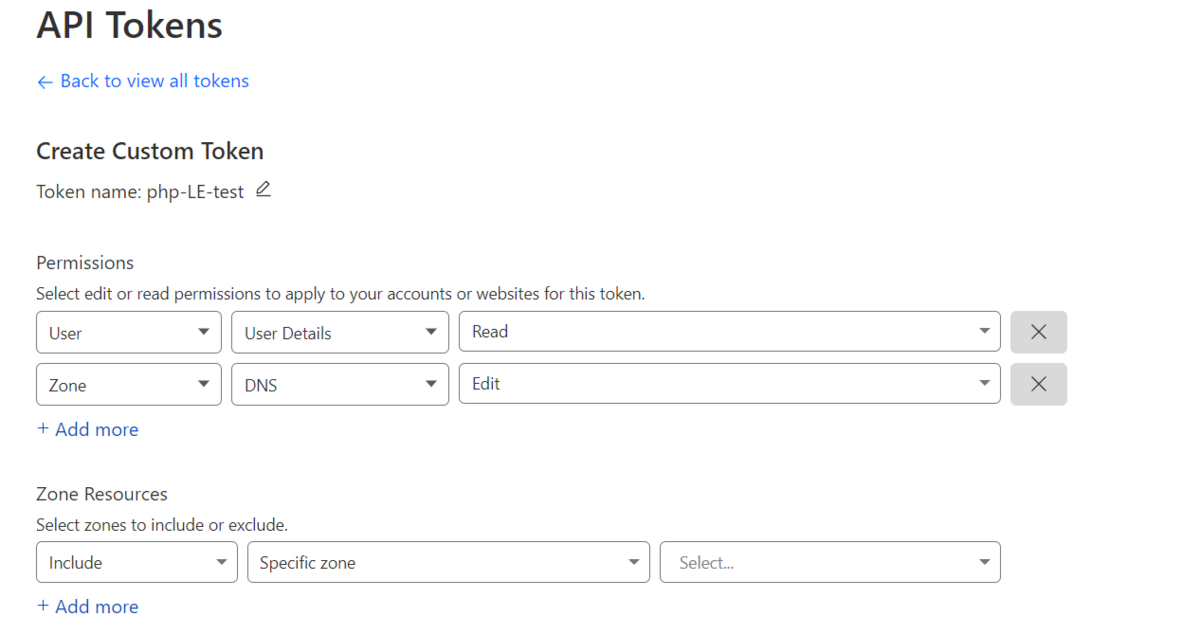Open the DNS permission dropdown
This screenshot has width=1200, height=635.
coord(340,384)
